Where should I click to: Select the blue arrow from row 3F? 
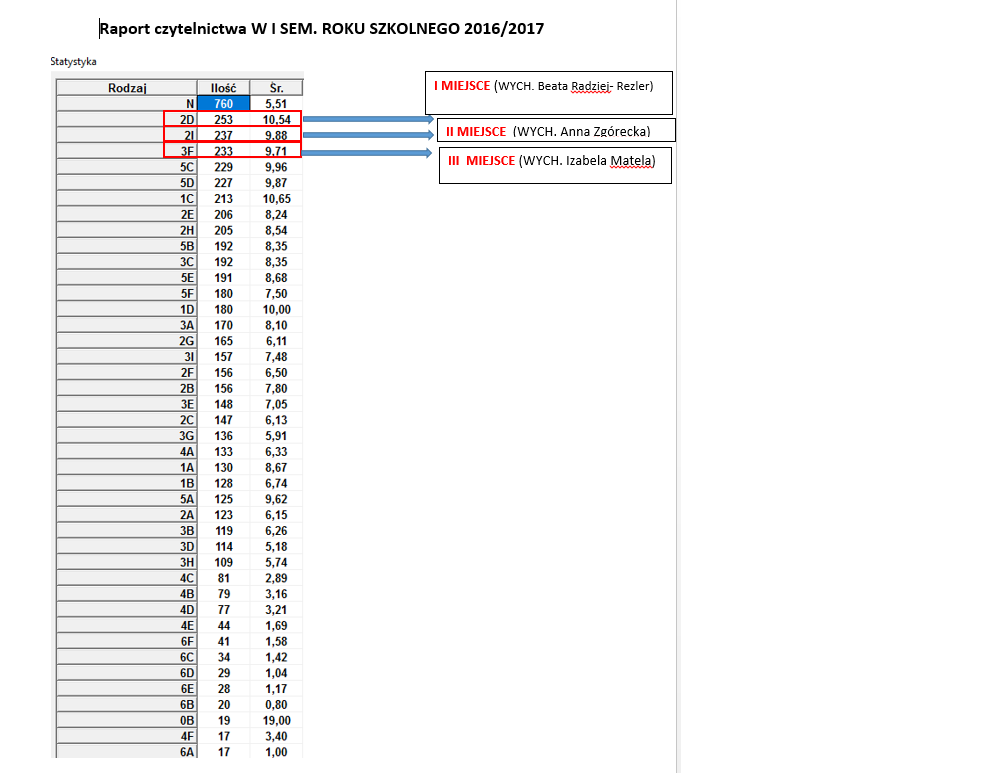366,152
